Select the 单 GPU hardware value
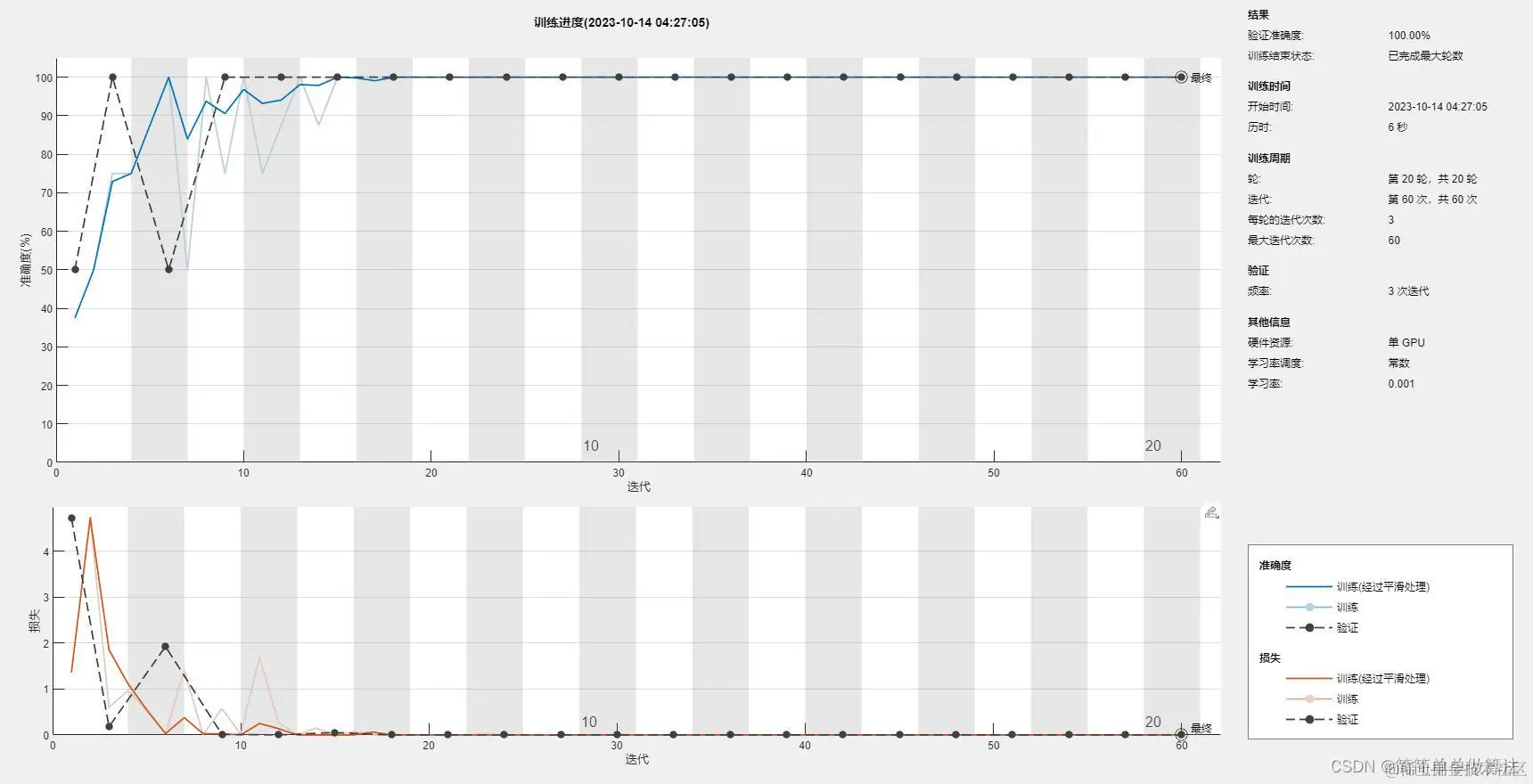1533x784 pixels. pos(1406,342)
